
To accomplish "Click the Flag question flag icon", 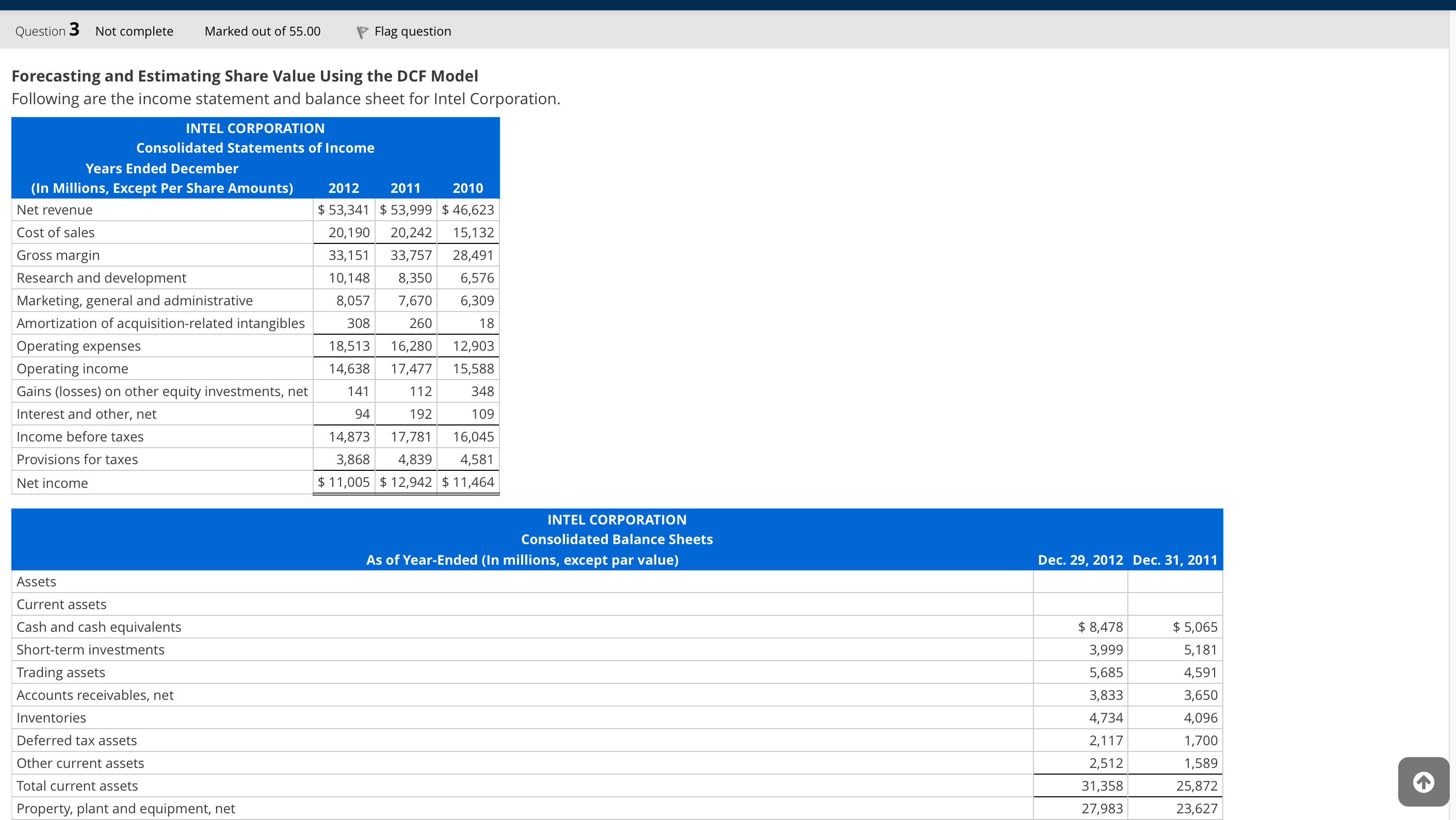I will tap(362, 32).
